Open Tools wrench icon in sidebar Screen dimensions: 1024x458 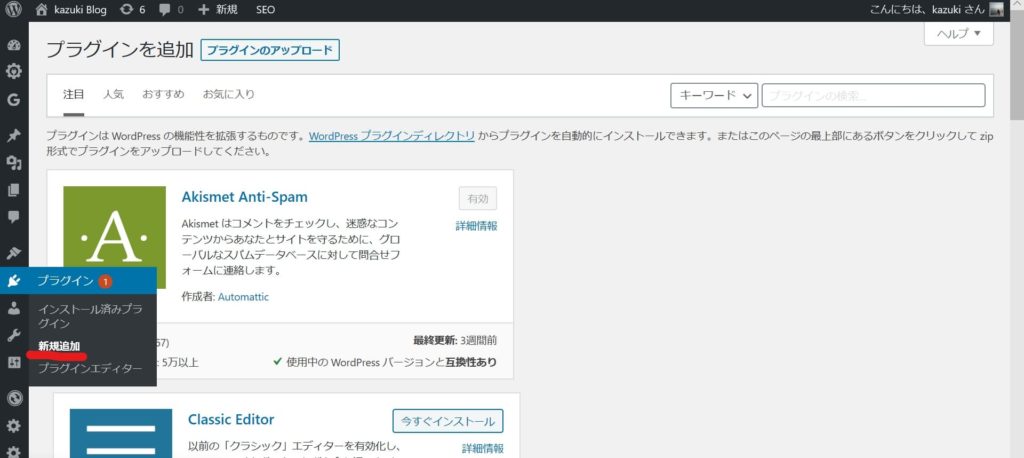pos(14,335)
